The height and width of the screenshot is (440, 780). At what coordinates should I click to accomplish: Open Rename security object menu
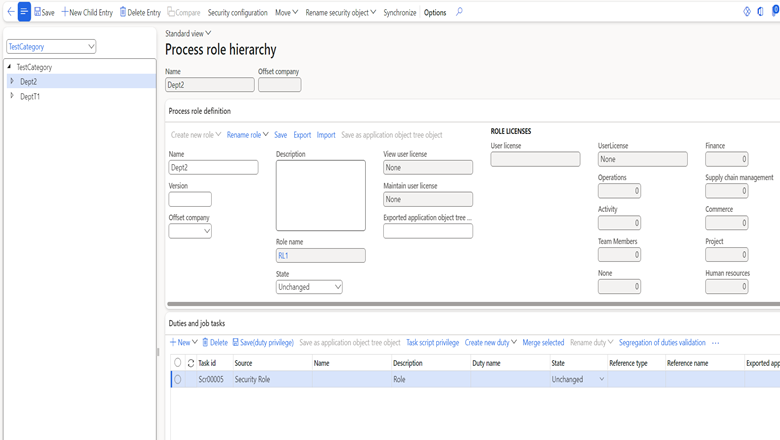341,12
